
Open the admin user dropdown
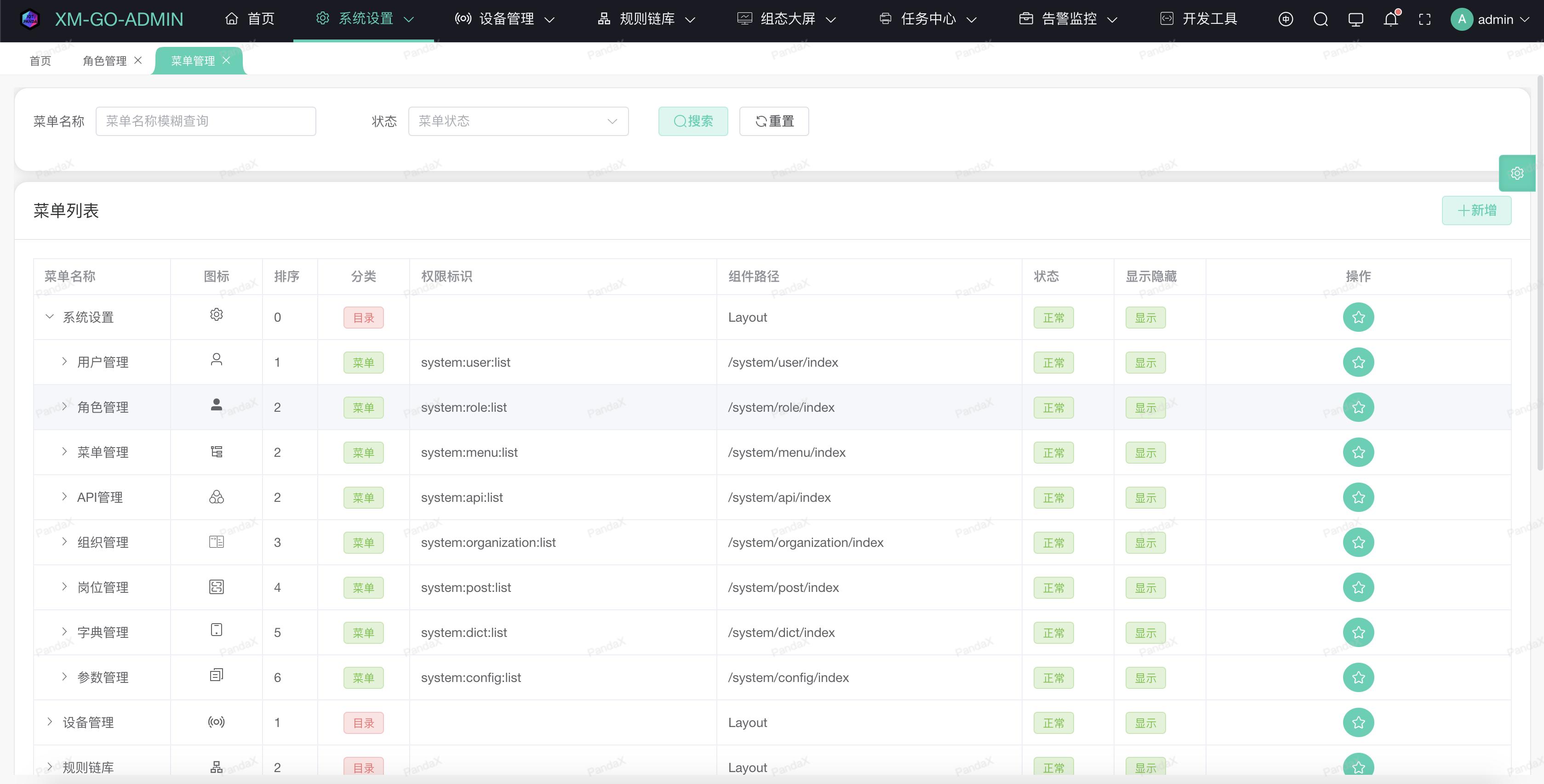point(1490,19)
